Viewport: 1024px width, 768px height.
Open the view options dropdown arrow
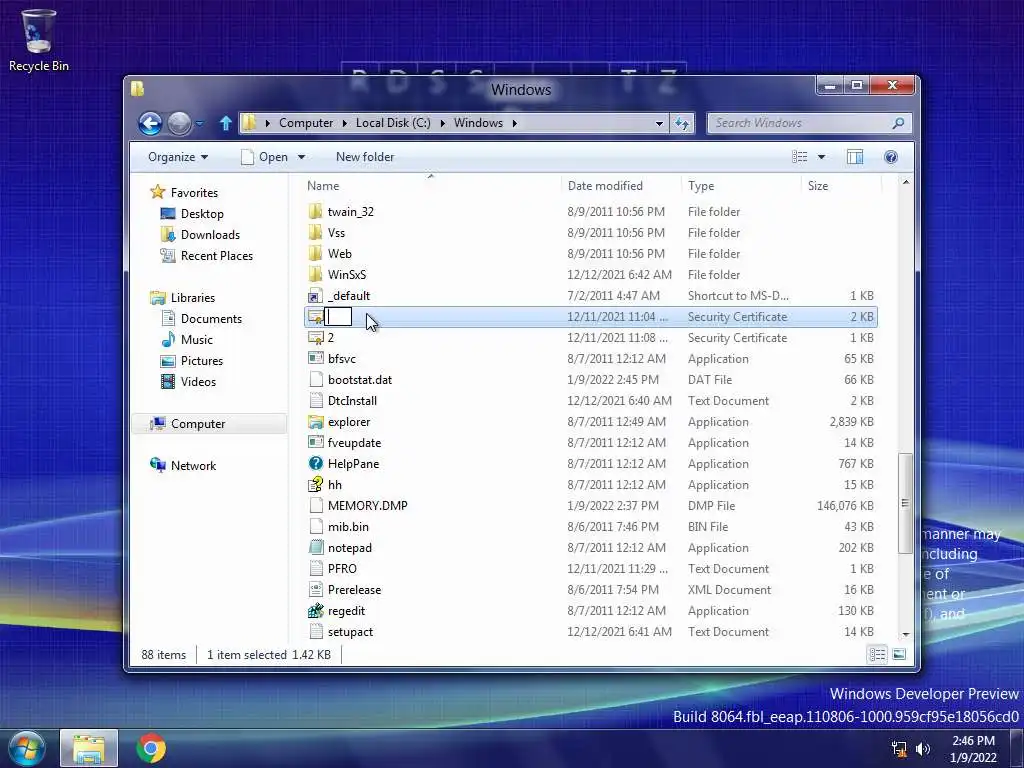(x=822, y=157)
